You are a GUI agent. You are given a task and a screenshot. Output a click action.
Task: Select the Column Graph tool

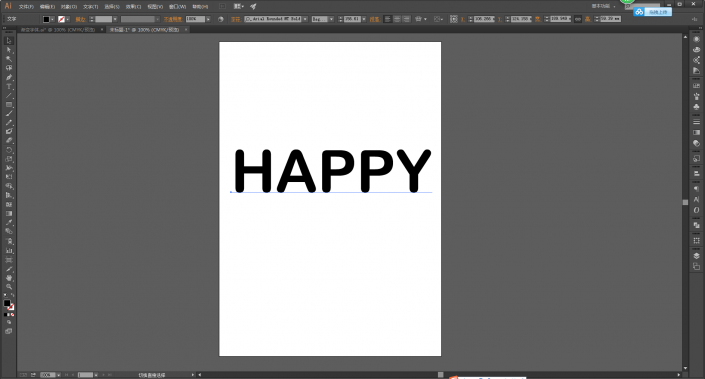tap(9, 250)
